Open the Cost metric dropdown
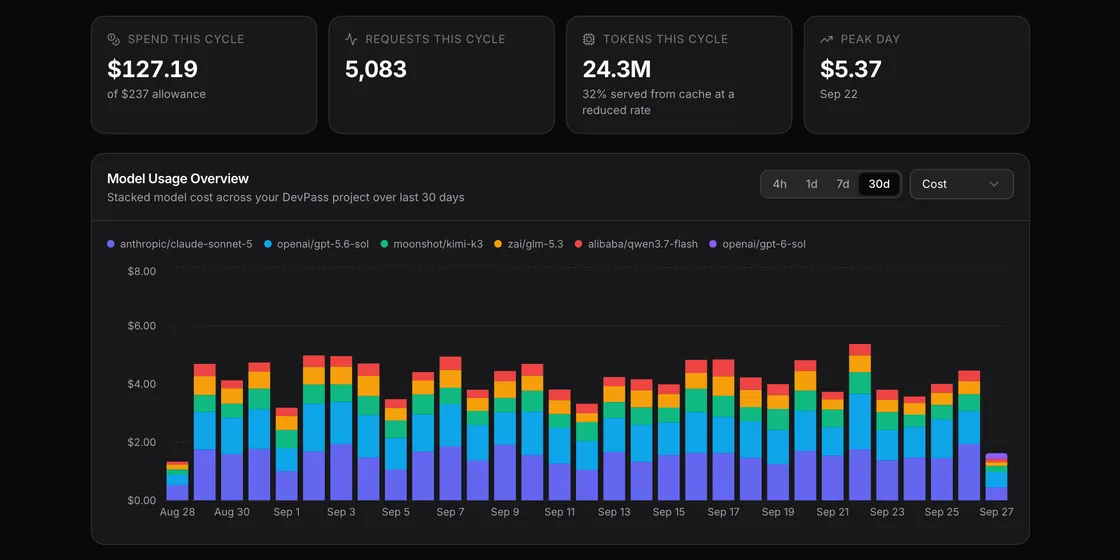This screenshot has height=560, width=1120. pos(961,184)
